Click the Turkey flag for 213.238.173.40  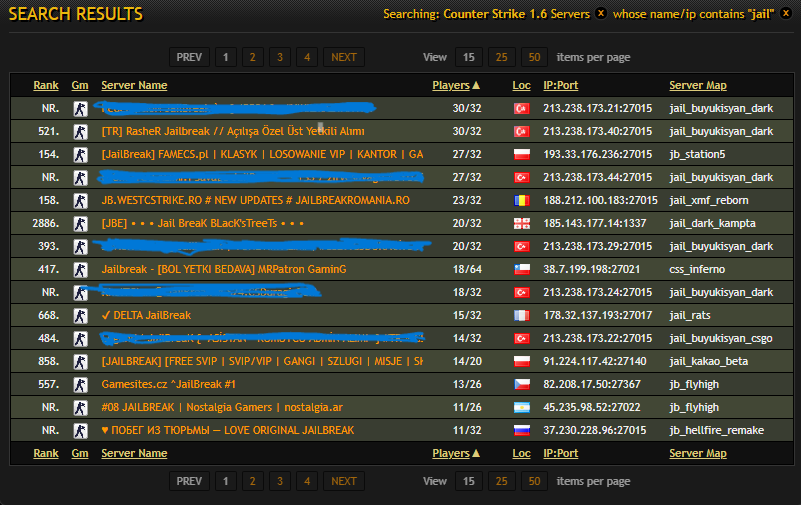[x=522, y=132]
